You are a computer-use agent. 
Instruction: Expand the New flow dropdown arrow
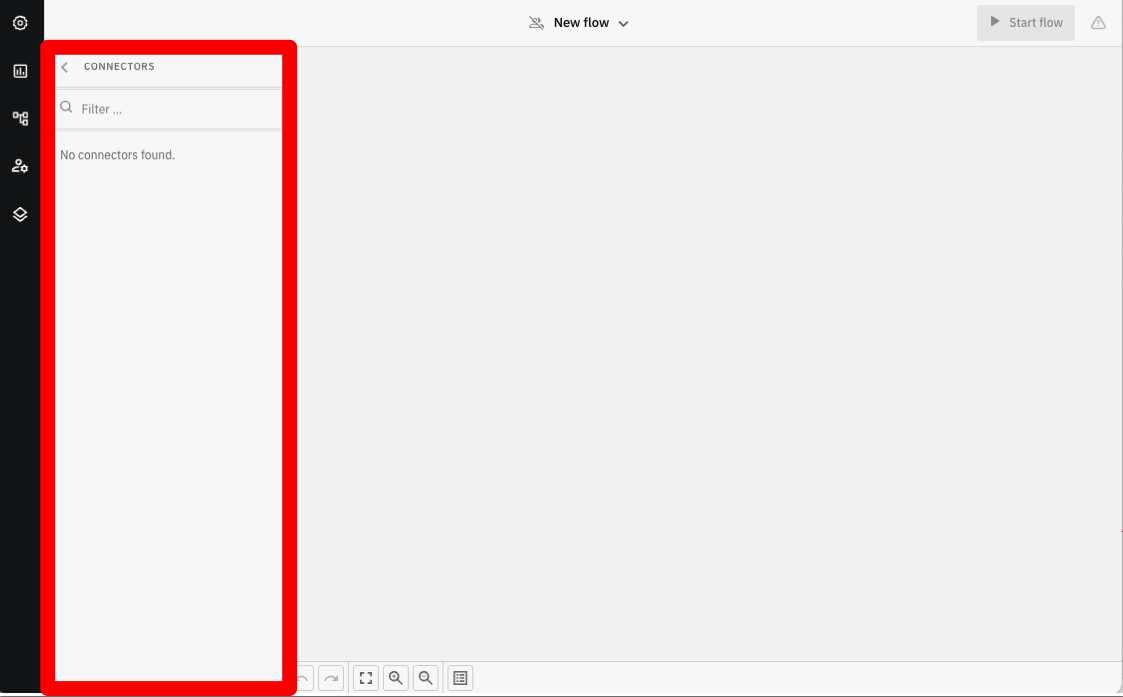pyautogui.click(x=623, y=24)
